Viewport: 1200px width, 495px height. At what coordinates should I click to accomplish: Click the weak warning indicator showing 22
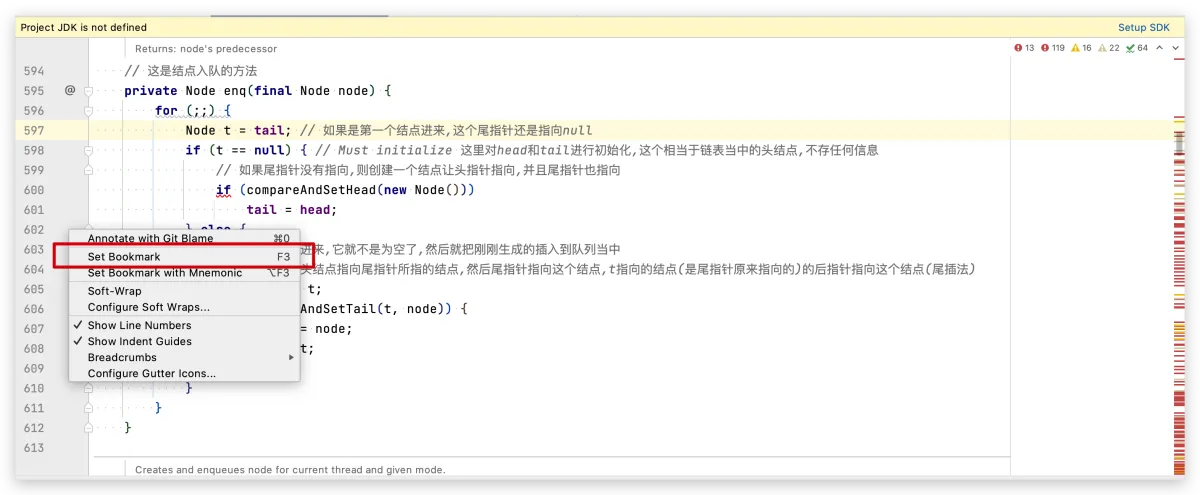click(x=1109, y=48)
